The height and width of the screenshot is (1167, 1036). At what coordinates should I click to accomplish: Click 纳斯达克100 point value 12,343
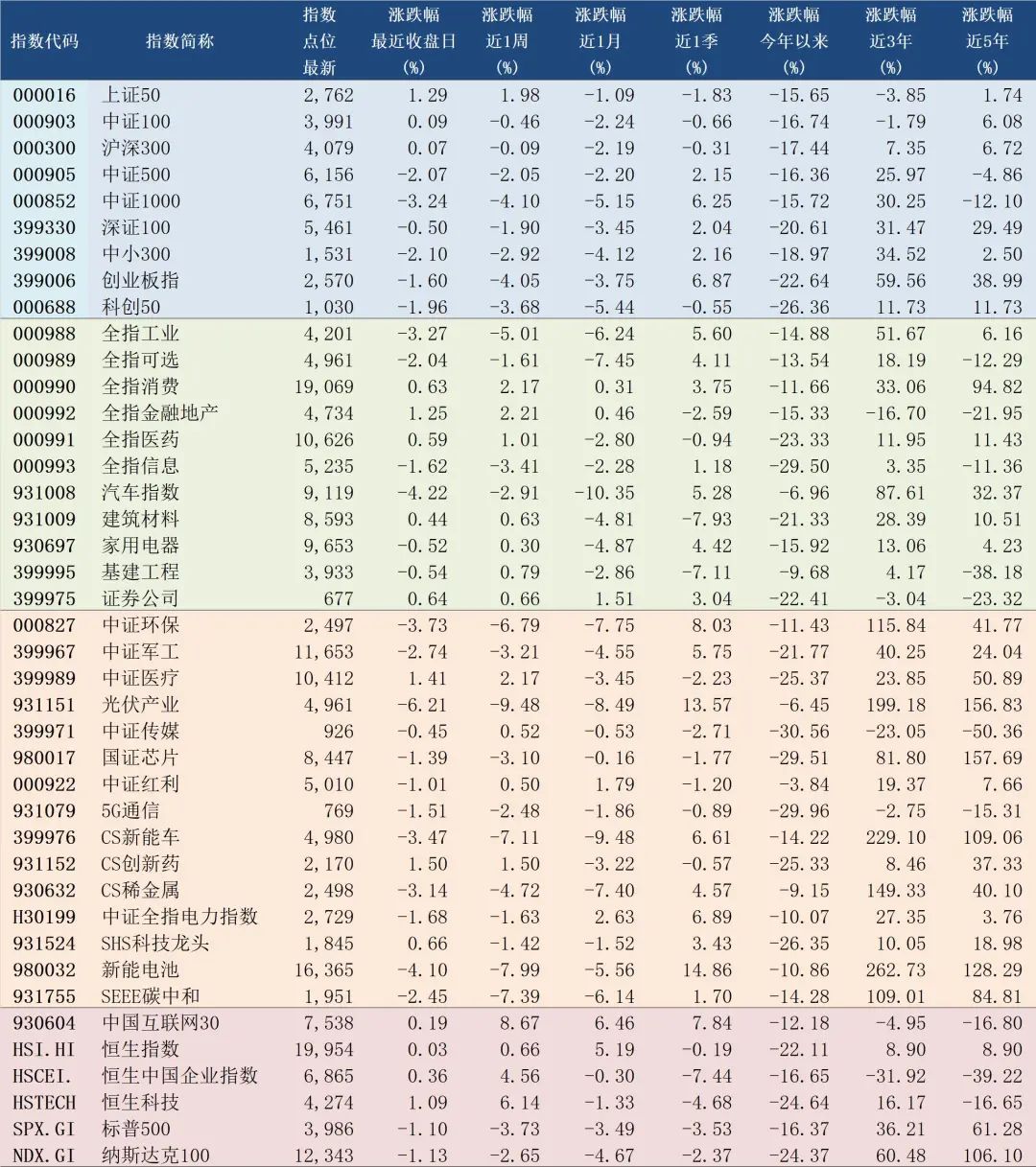(x=323, y=1155)
